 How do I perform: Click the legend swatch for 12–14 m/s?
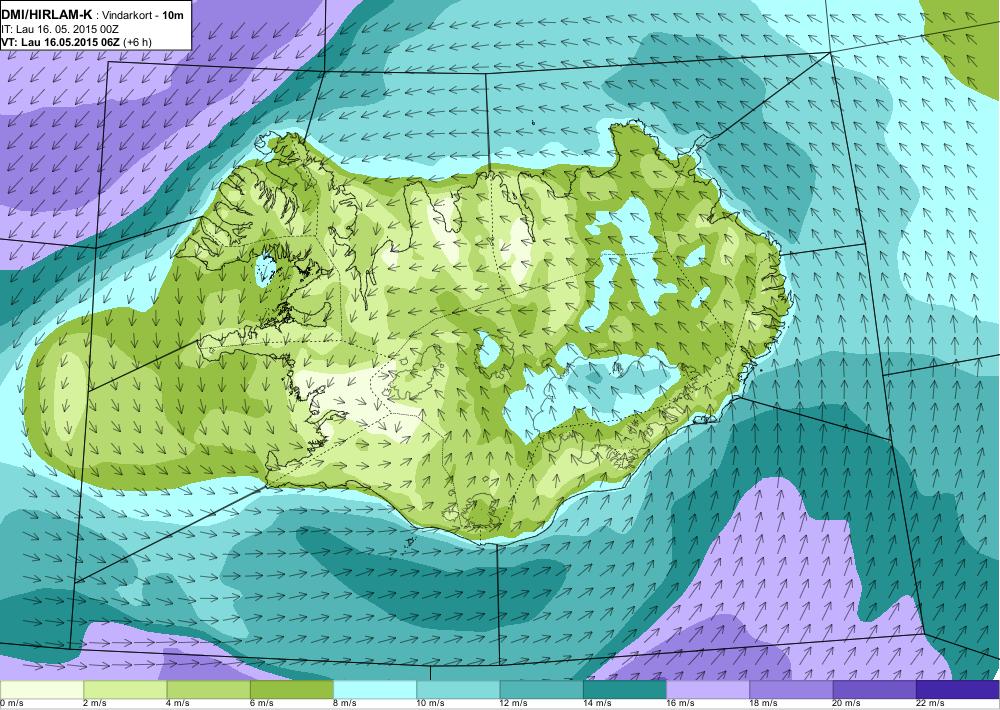541,690
